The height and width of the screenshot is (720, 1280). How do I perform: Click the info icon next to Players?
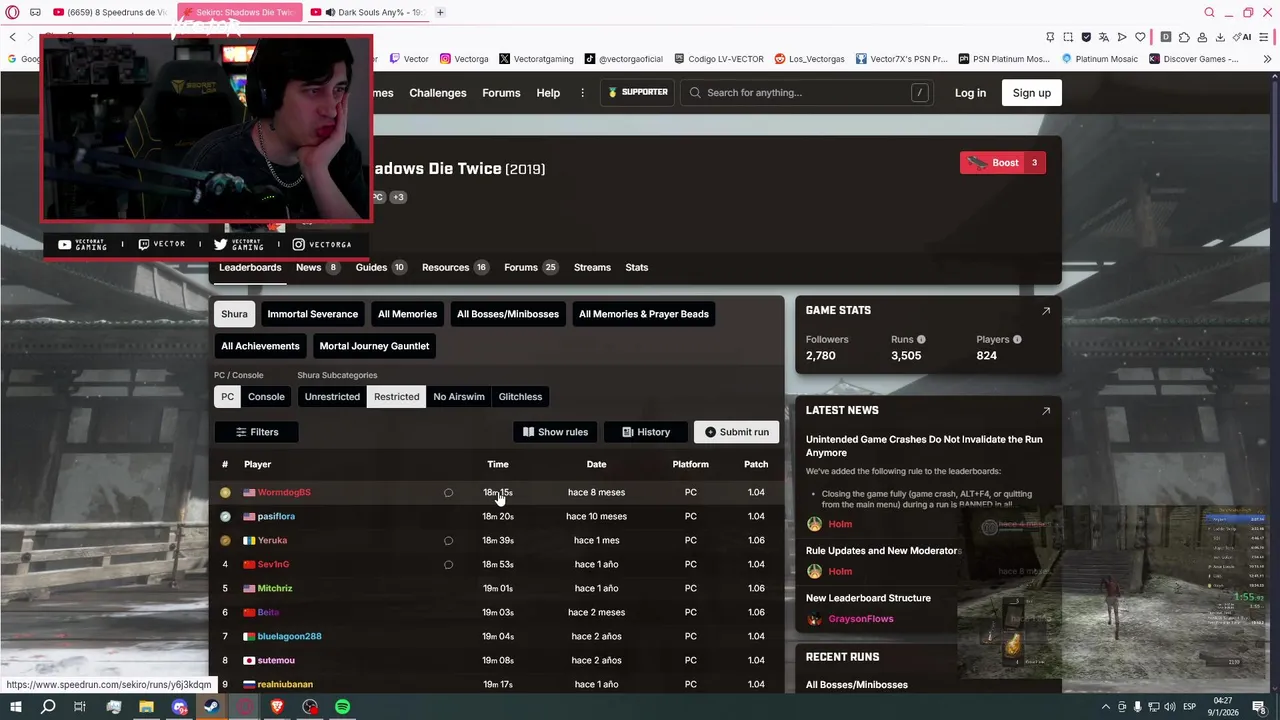(x=1017, y=340)
